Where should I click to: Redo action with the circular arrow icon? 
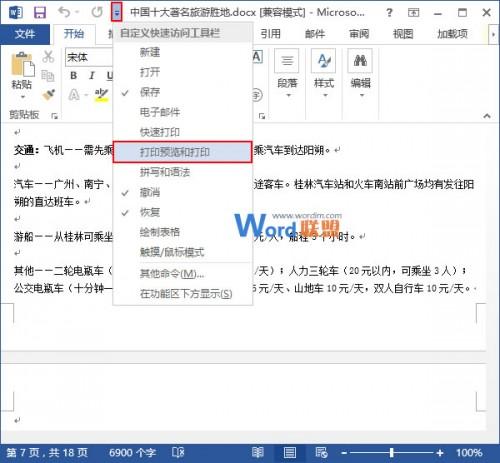[97, 12]
